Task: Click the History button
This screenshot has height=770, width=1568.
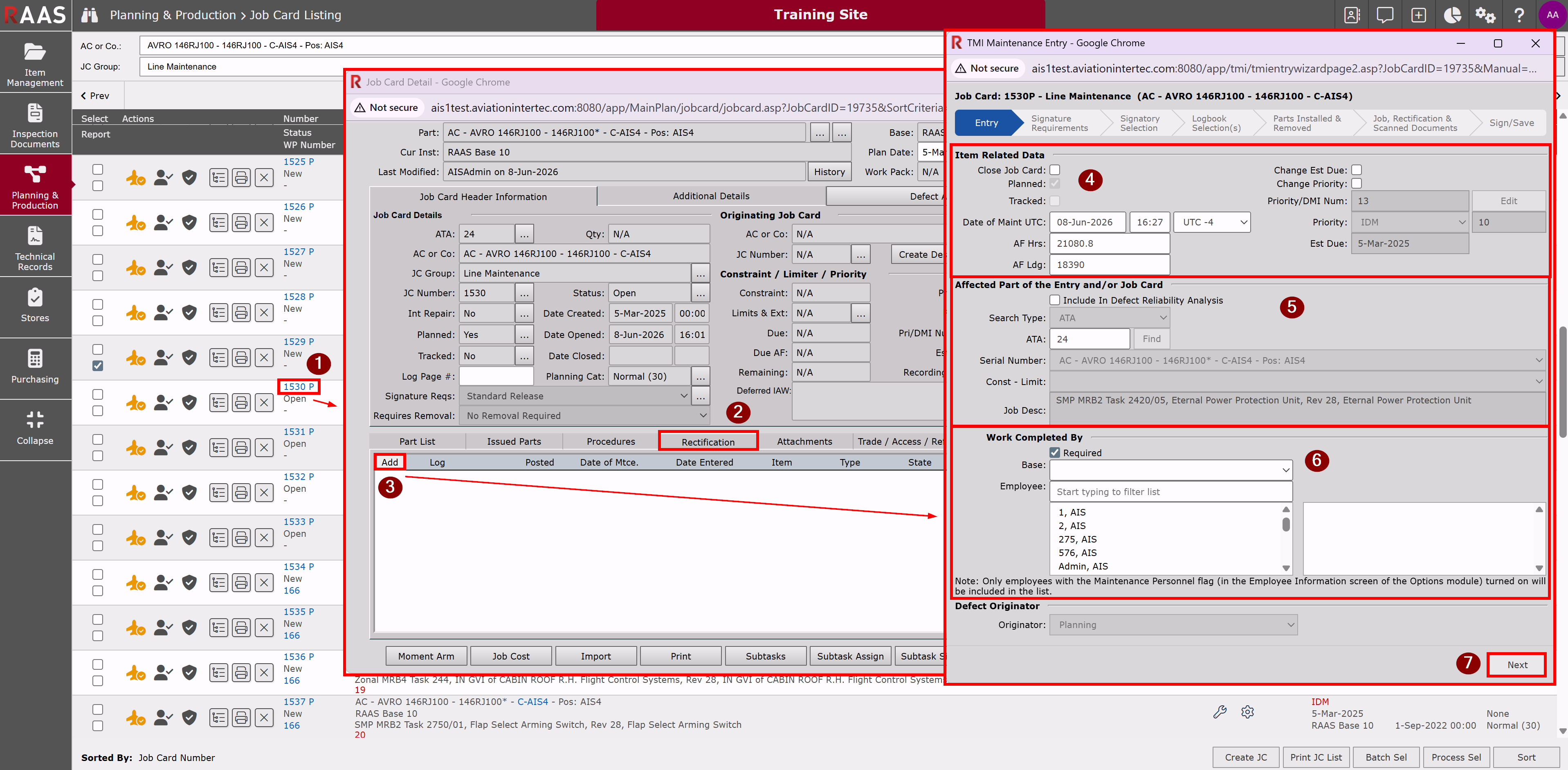Action: click(x=829, y=172)
